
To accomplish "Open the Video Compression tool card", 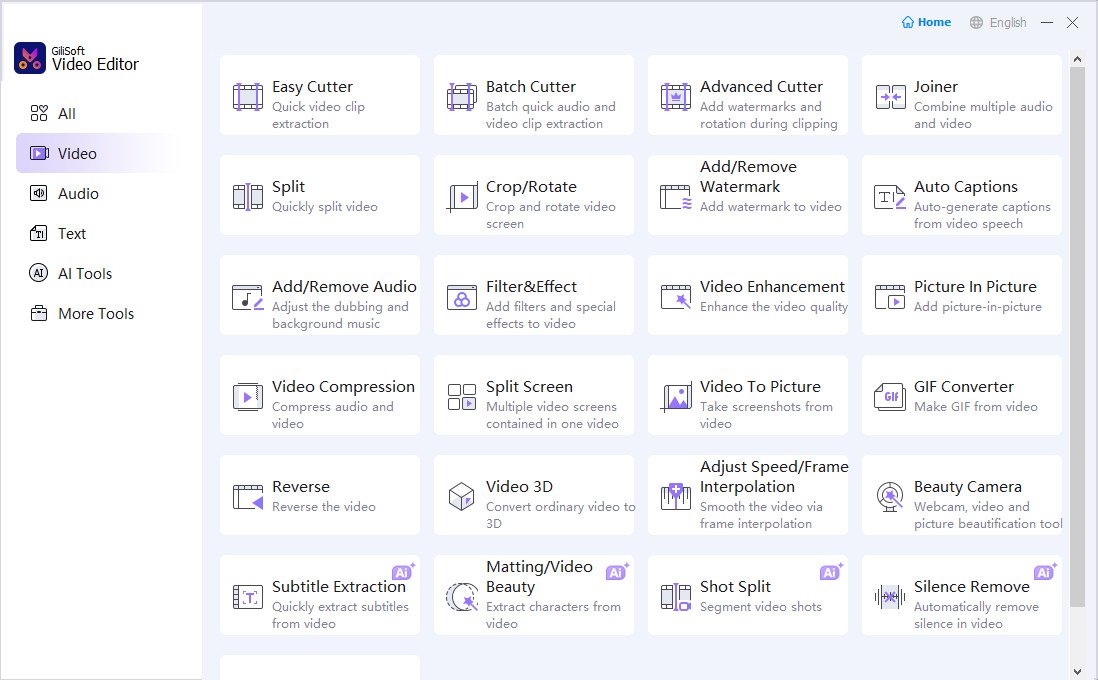I will coord(320,396).
